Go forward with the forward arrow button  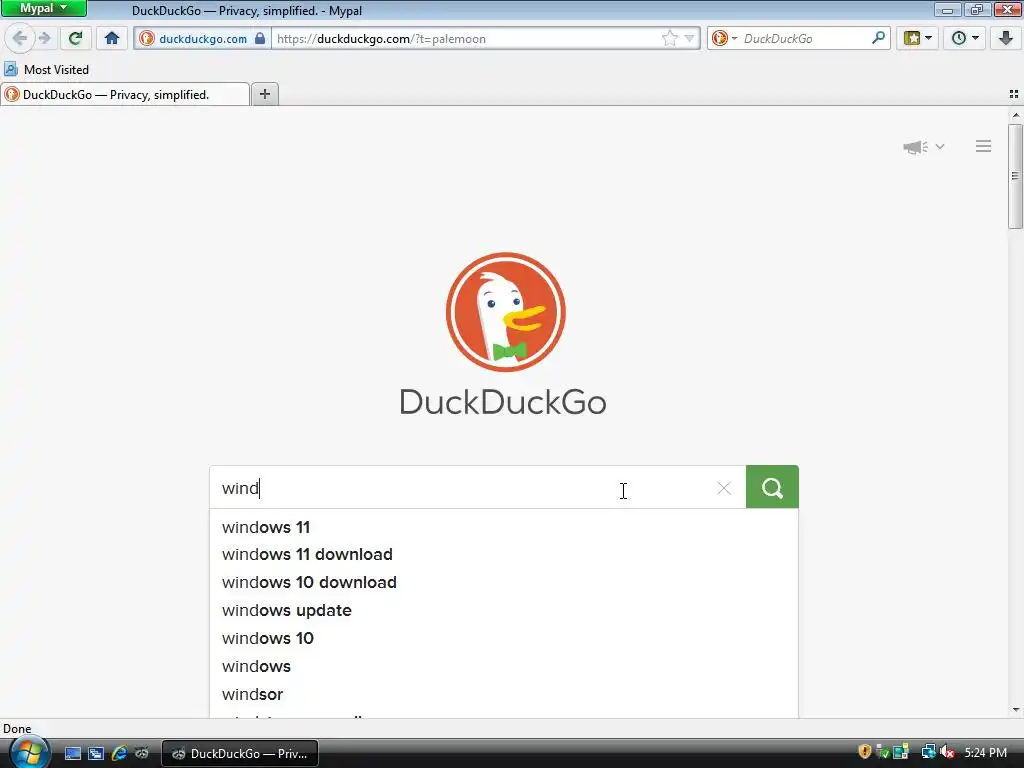pyautogui.click(x=44, y=39)
